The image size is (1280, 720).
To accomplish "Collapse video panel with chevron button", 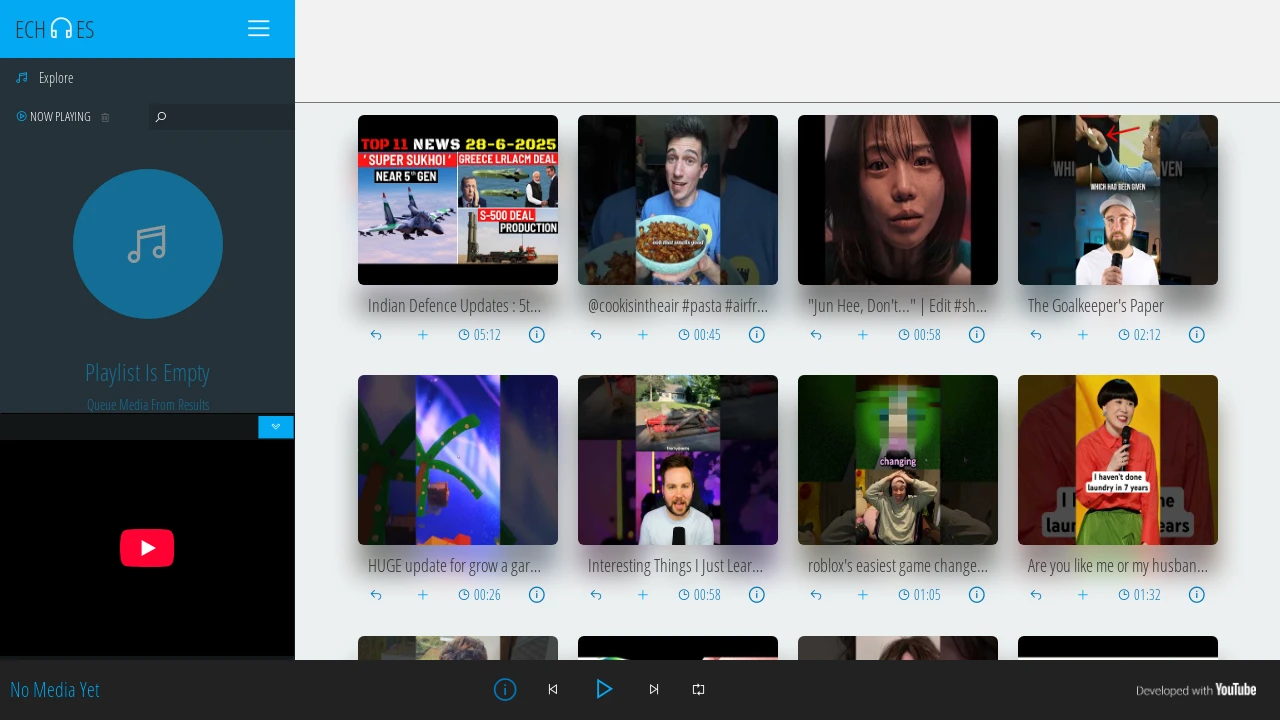I will click(276, 427).
